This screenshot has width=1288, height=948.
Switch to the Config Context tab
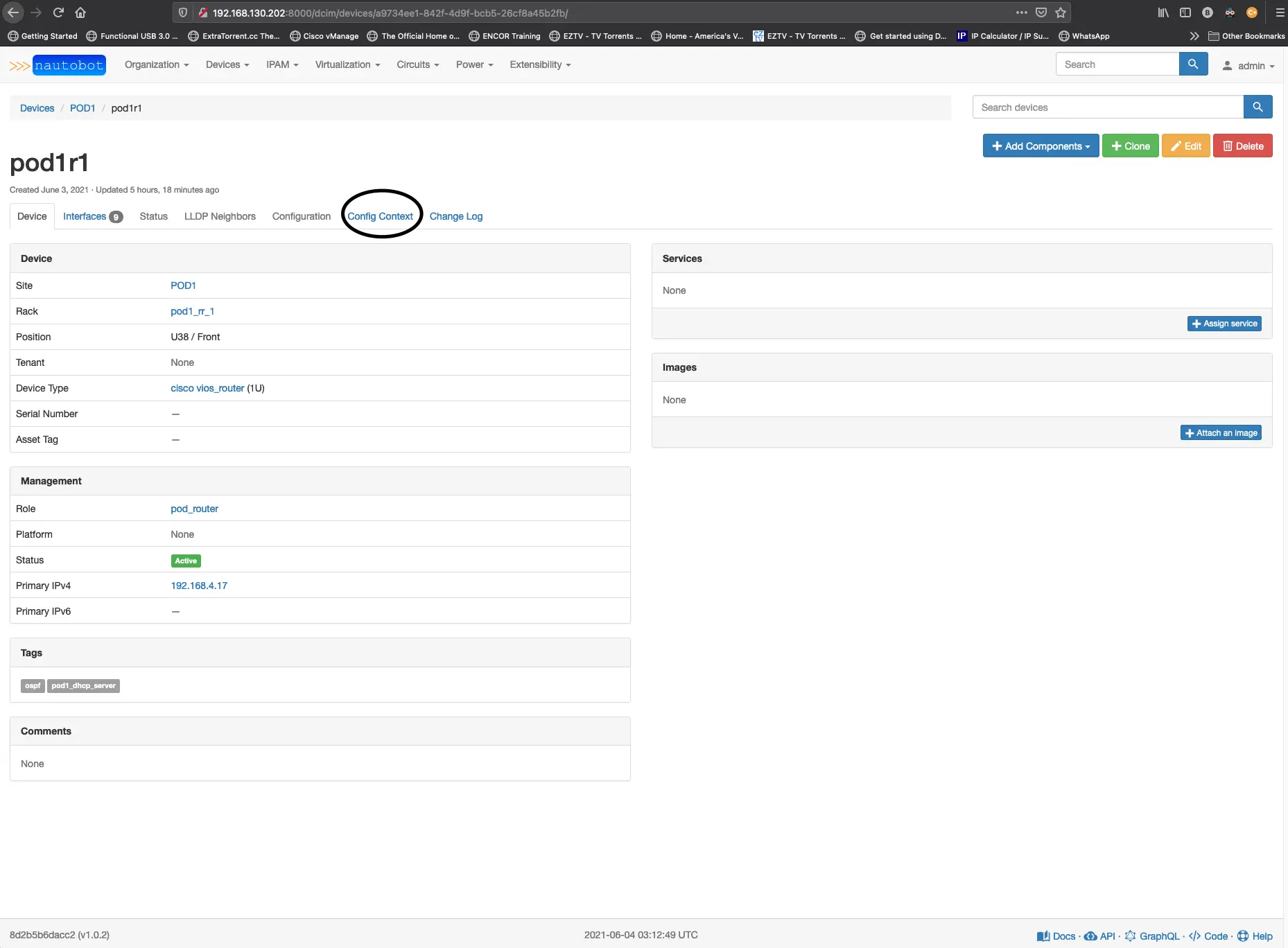click(381, 216)
